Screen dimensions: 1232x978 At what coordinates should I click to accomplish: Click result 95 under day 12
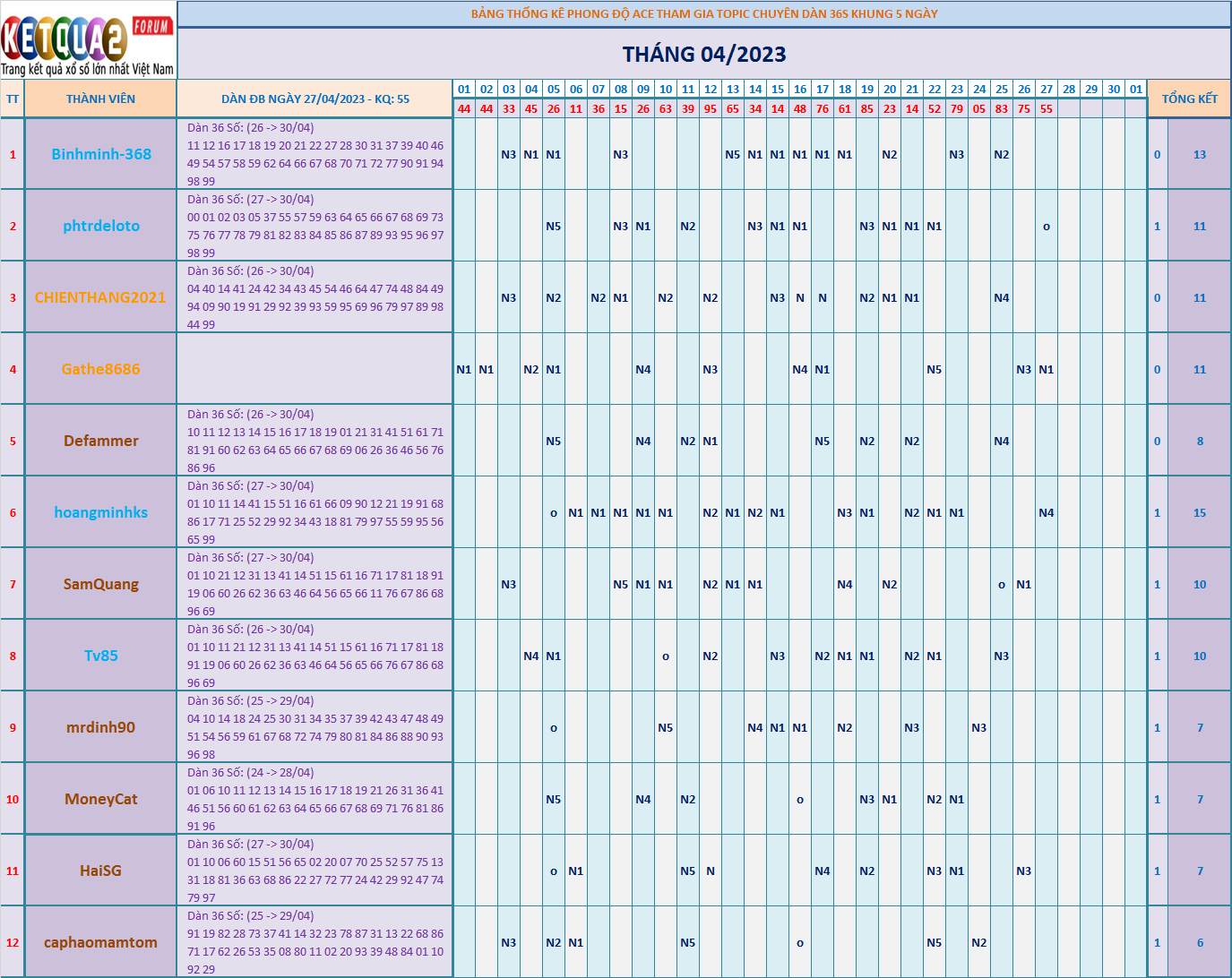711,109
